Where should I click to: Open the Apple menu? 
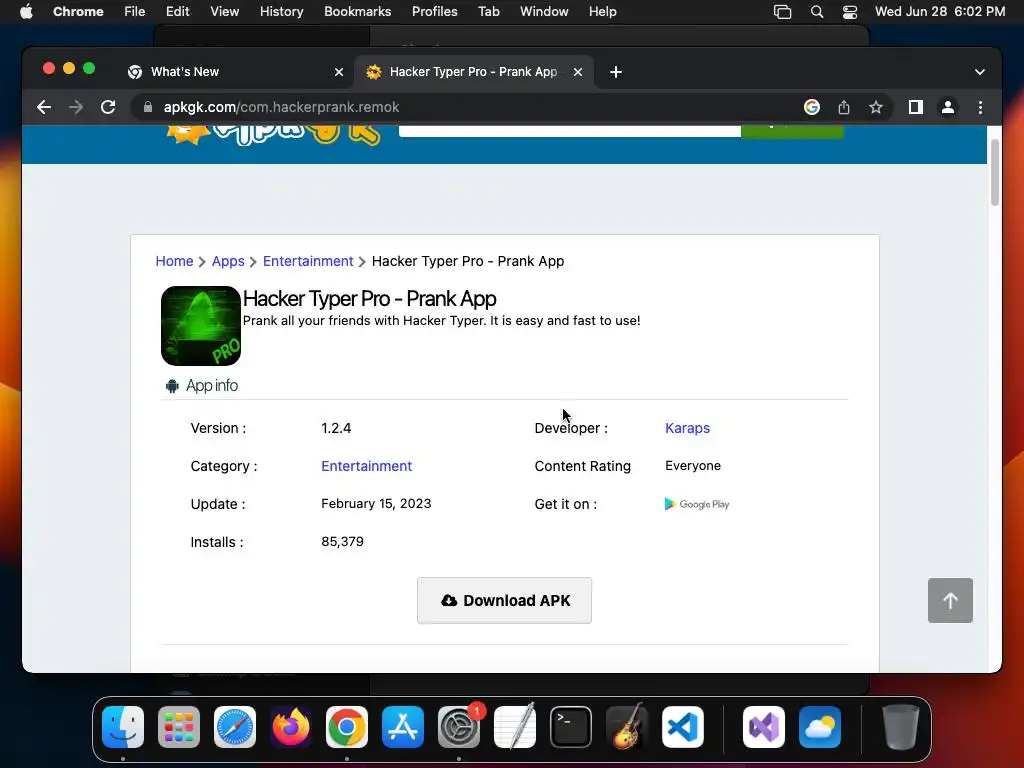(26, 12)
